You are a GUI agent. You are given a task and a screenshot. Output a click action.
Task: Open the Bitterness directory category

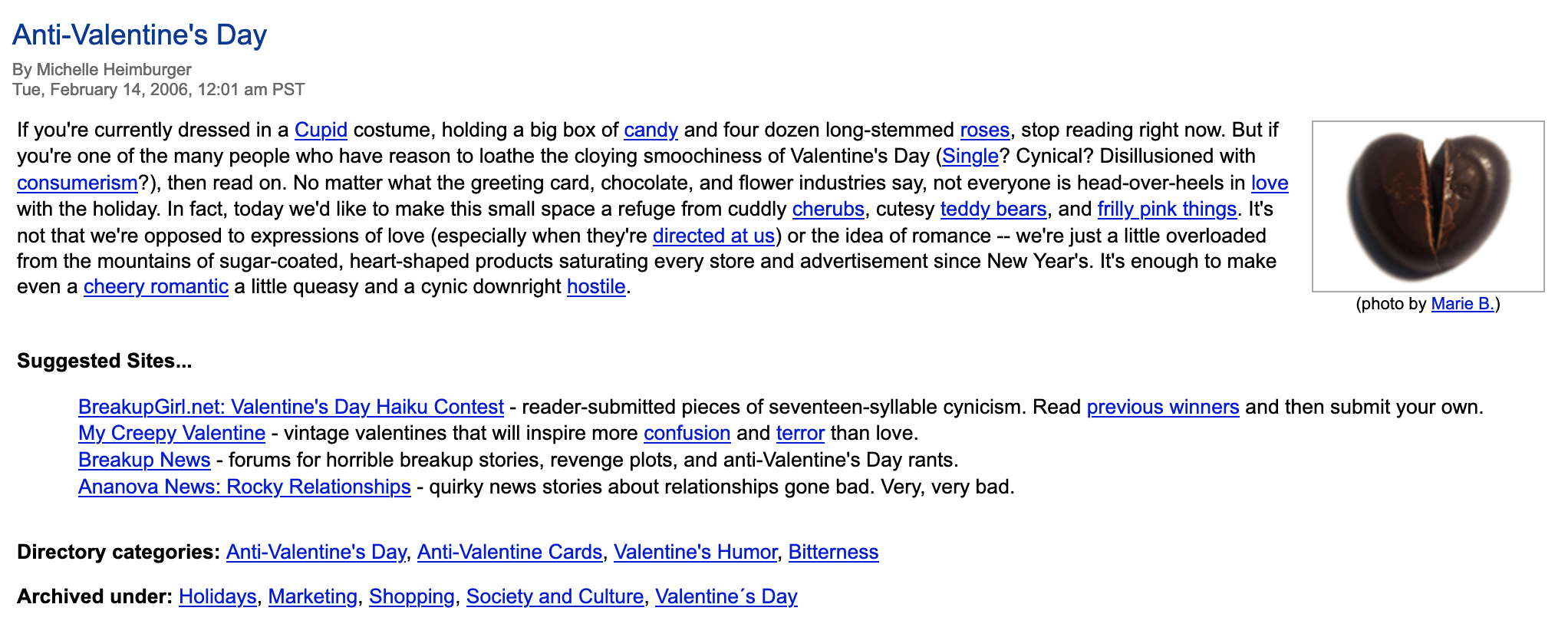pyautogui.click(x=833, y=552)
